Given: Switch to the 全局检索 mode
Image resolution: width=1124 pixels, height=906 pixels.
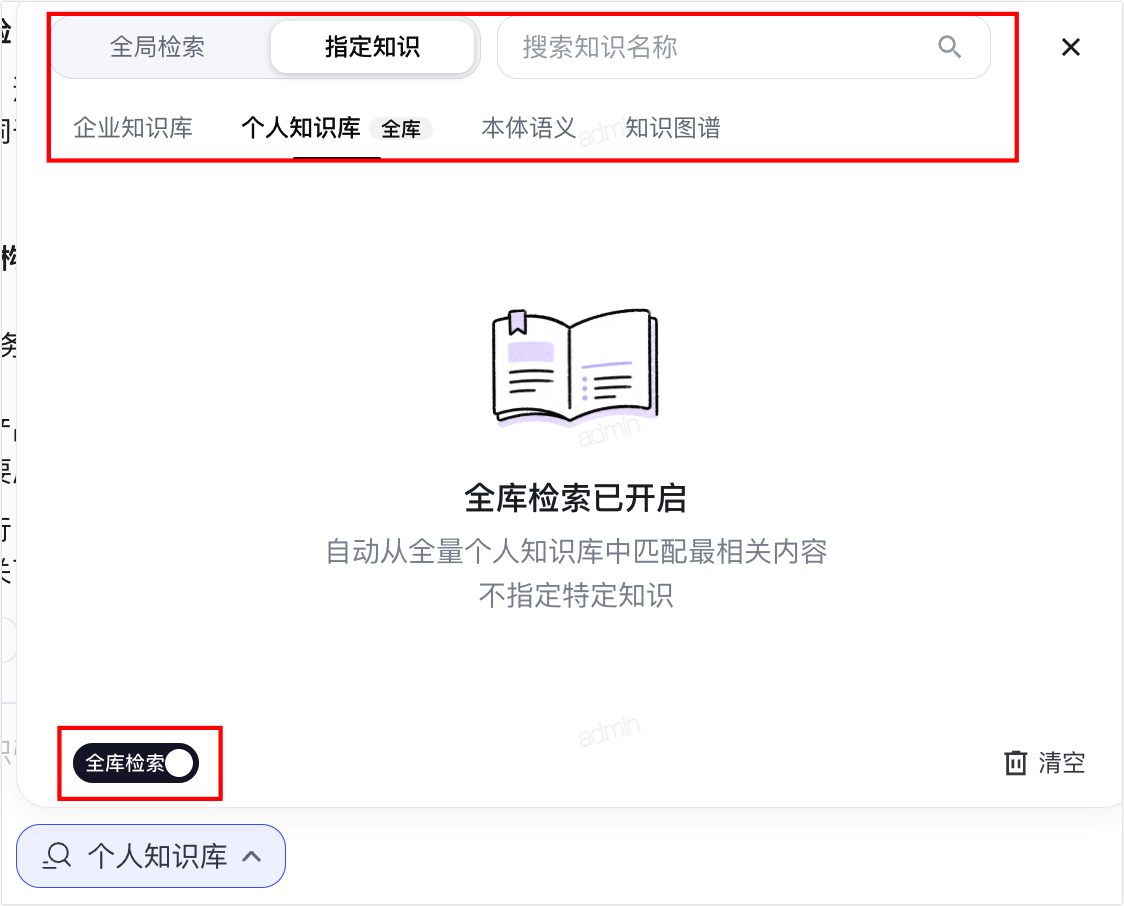Looking at the screenshot, I should [x=158, y=47].
